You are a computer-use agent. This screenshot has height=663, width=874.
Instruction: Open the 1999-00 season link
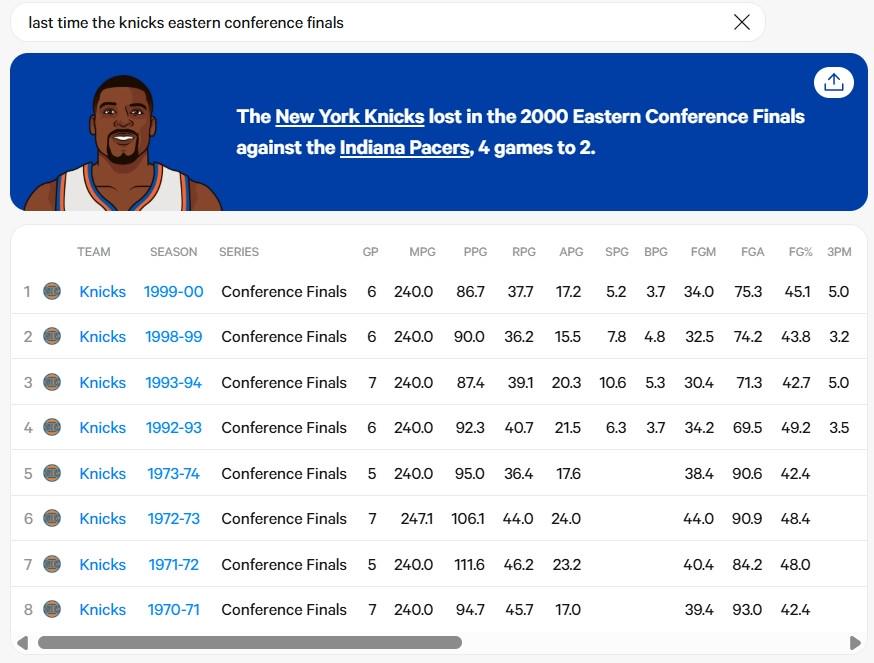coord(173,292)
